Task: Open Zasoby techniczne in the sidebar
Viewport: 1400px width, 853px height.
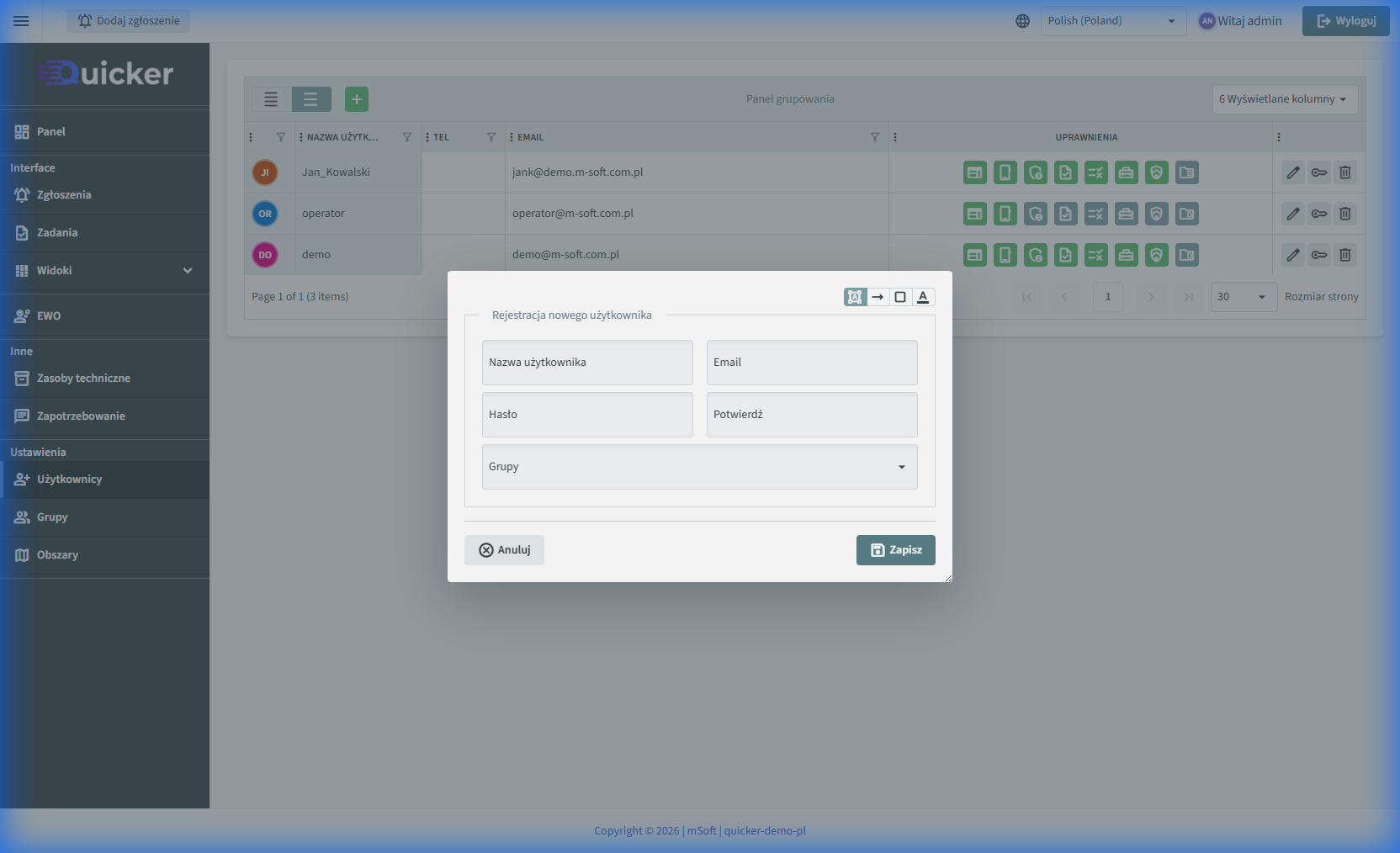Action: click(x=83, y=379)
